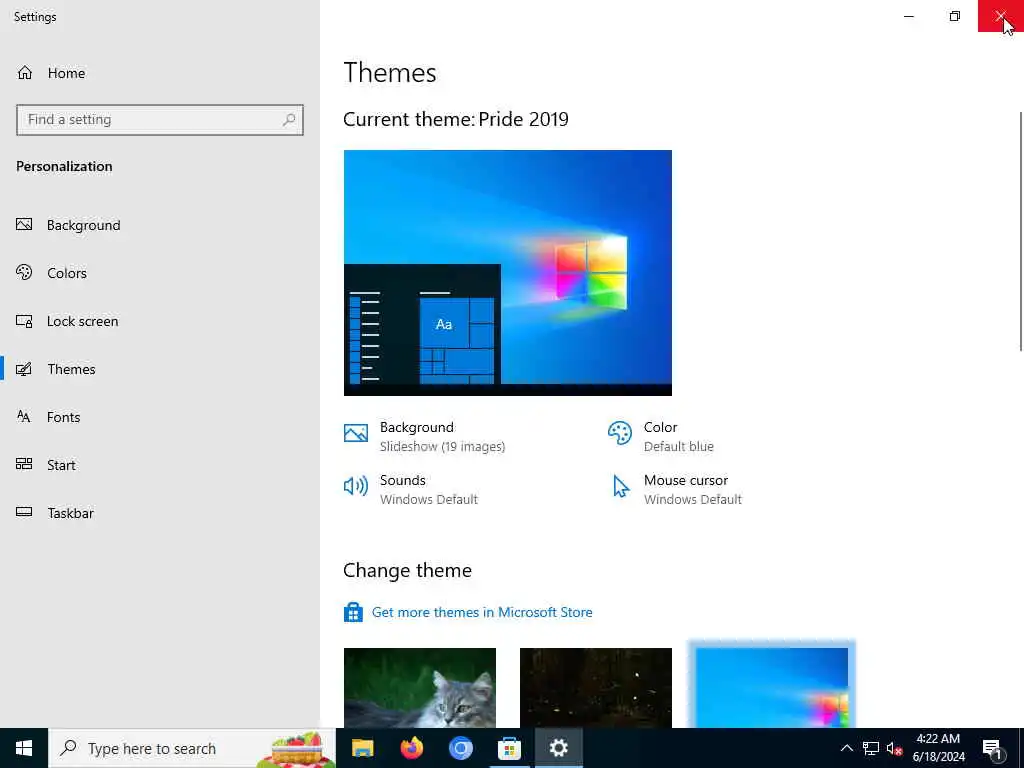The height and width of the screenshot is (768, 1024).
Task: Open the notification center icon
Action: click(x=993, y=749)
